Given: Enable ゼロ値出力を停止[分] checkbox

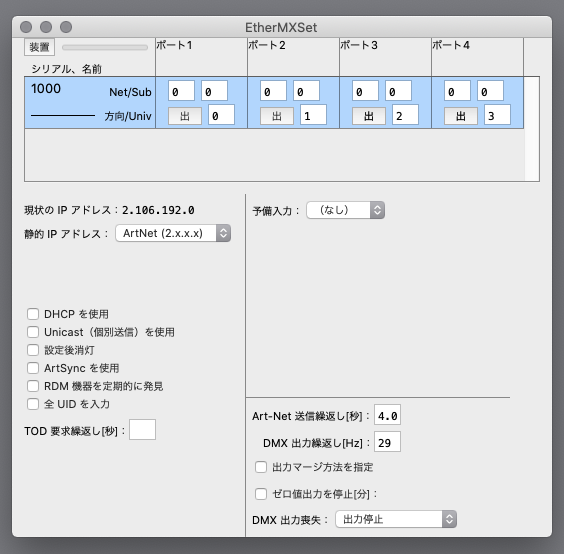Looking at the screenshot, I should [261, 494].
